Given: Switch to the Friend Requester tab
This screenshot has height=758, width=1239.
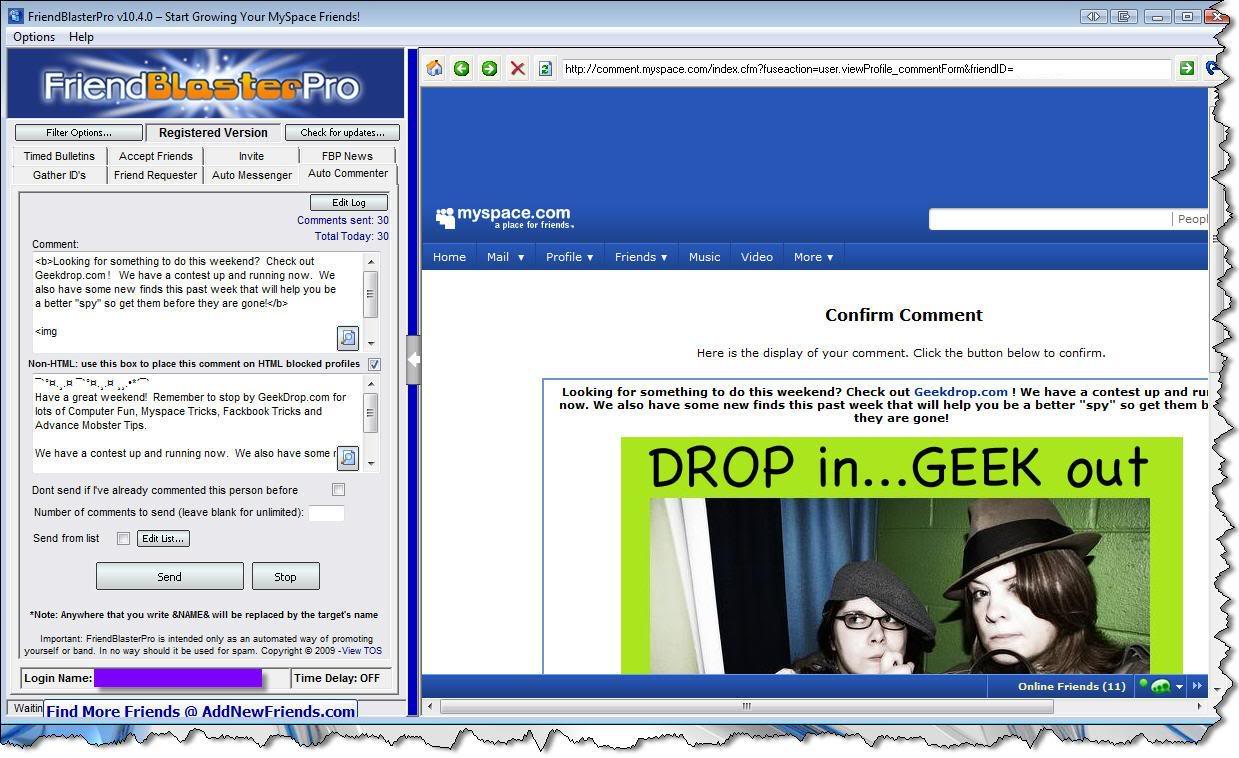Looking at the screenshot, I should [155, 175].
